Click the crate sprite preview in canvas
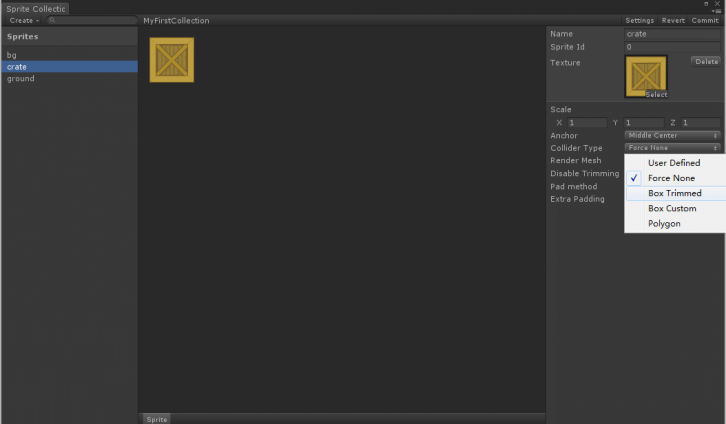726x424 pixels. tap(172, 60)
